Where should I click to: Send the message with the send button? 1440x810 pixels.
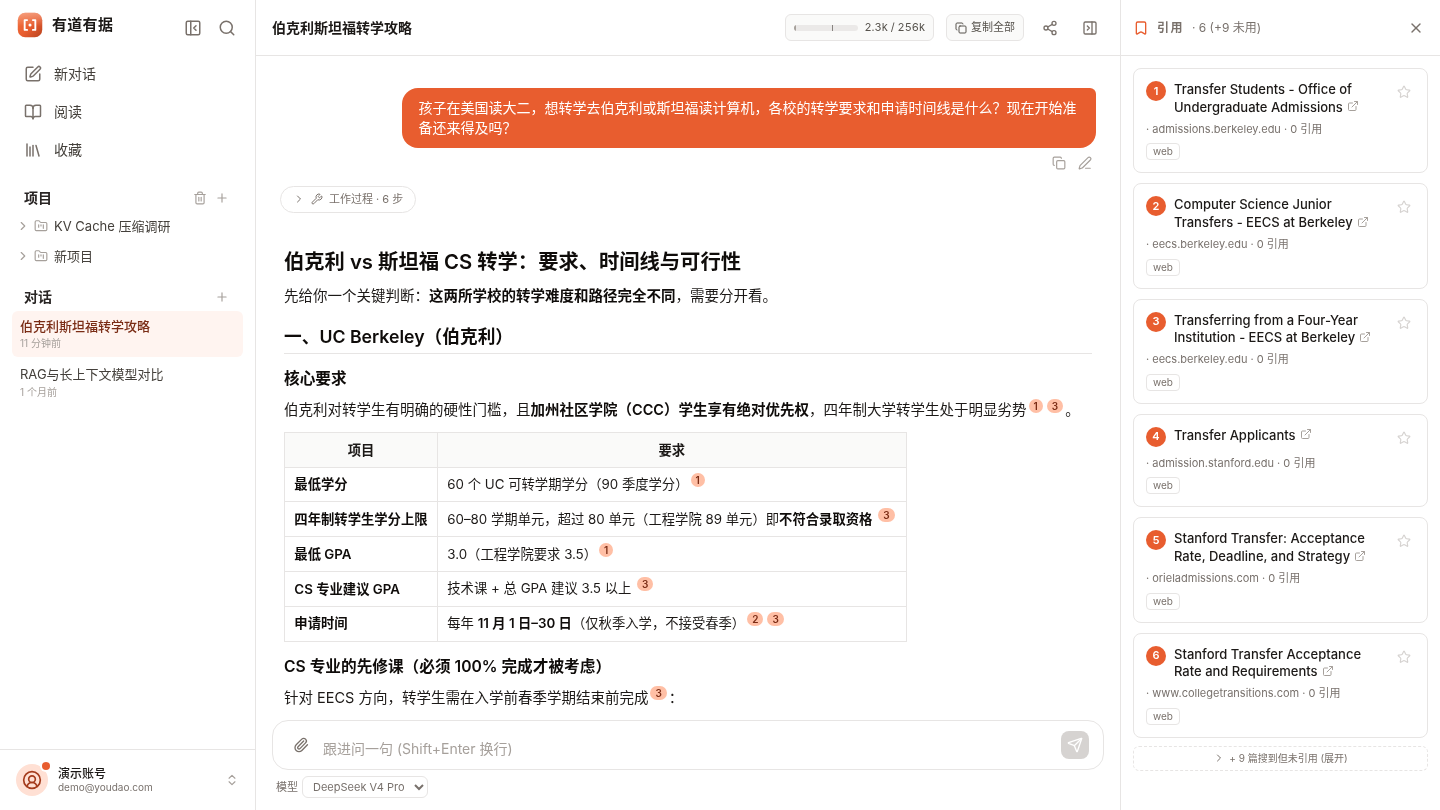click(1075, 745)
